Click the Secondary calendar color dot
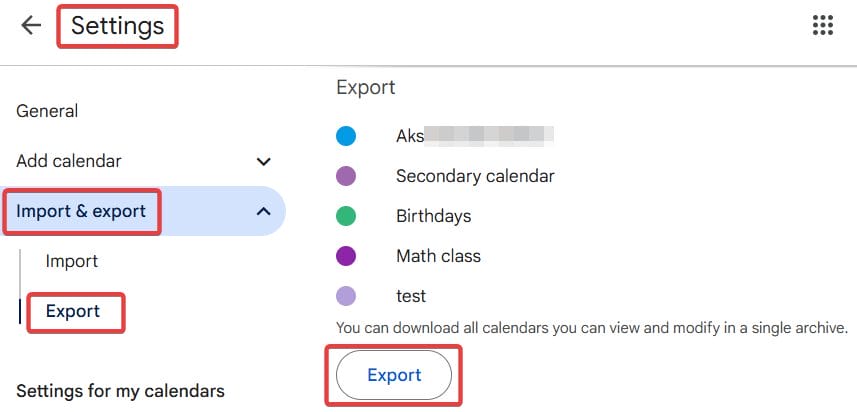857x412 pixels. 346,176
